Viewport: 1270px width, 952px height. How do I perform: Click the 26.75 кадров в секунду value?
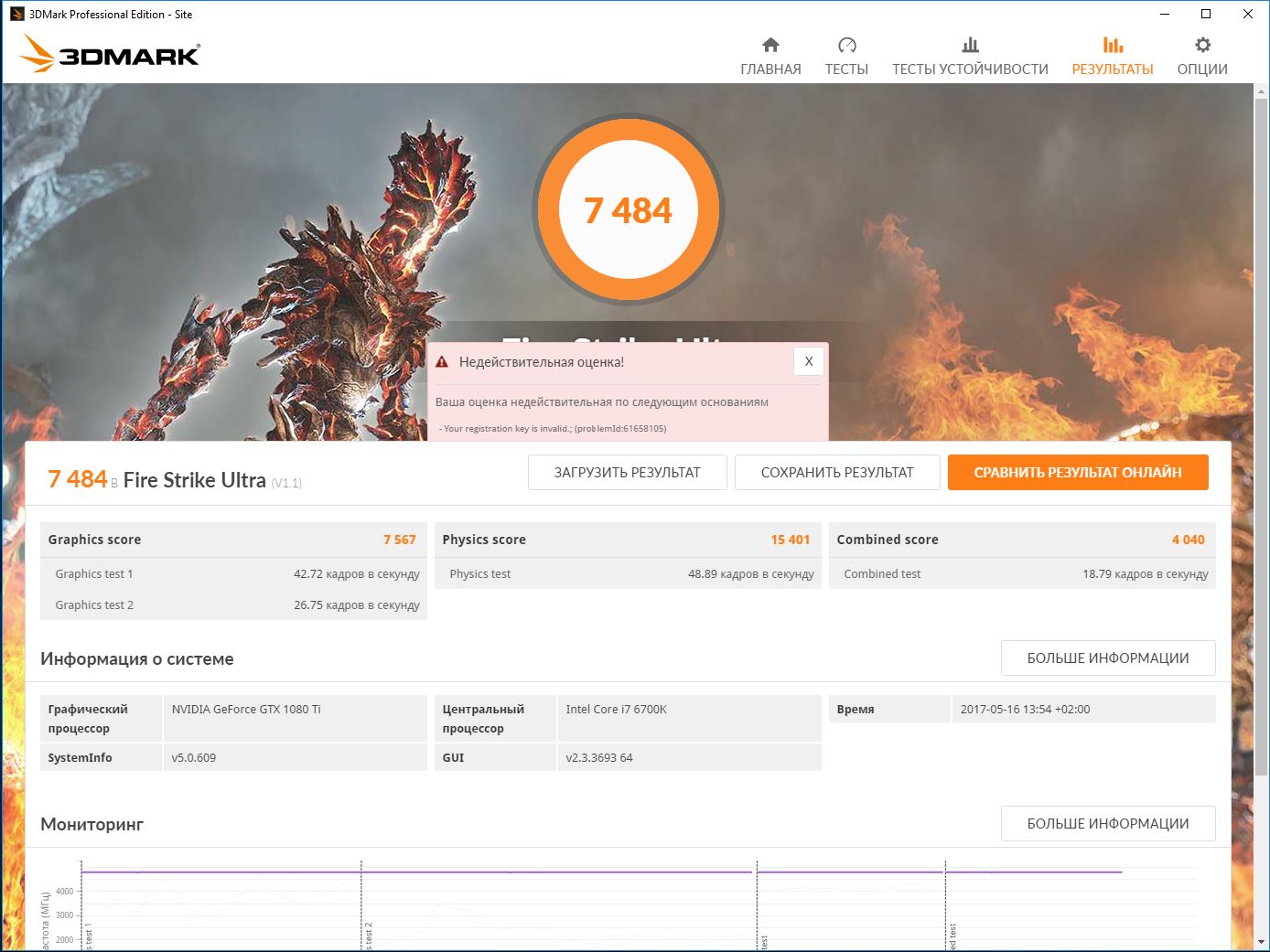[x=357, y=605]
